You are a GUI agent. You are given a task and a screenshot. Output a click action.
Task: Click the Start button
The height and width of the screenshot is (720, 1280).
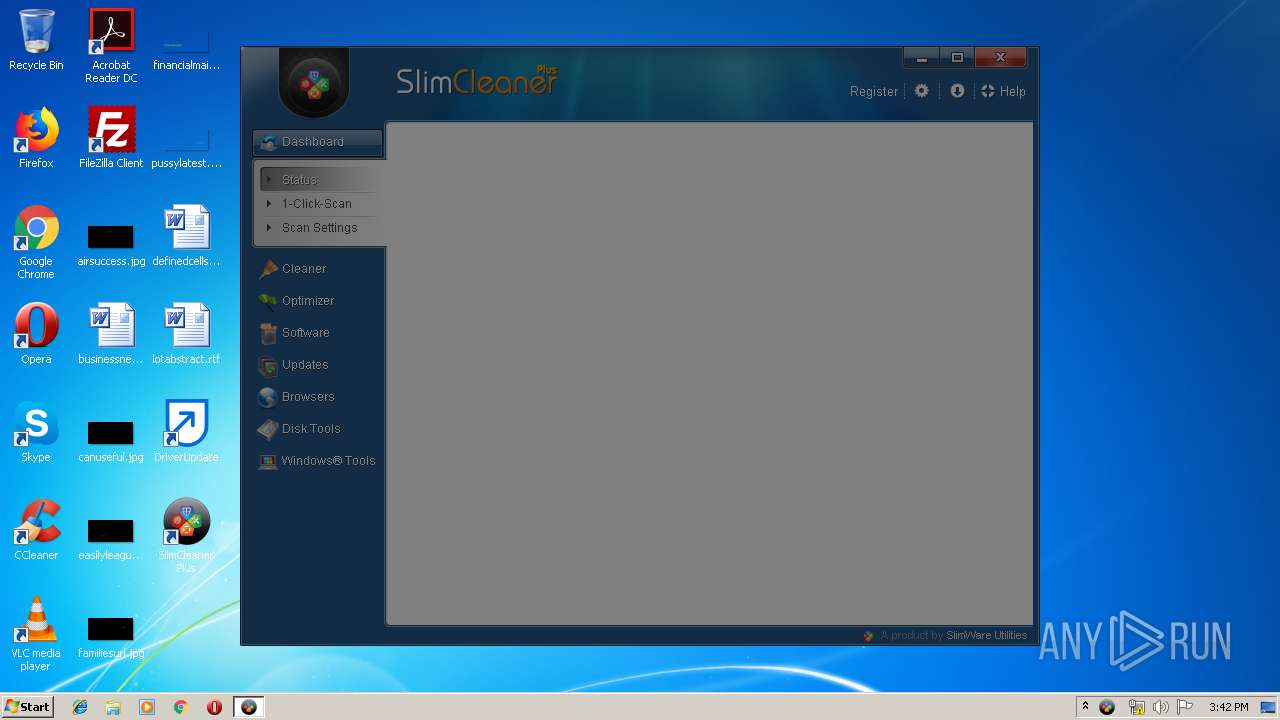pyautogui.click(x=27, y=706)
